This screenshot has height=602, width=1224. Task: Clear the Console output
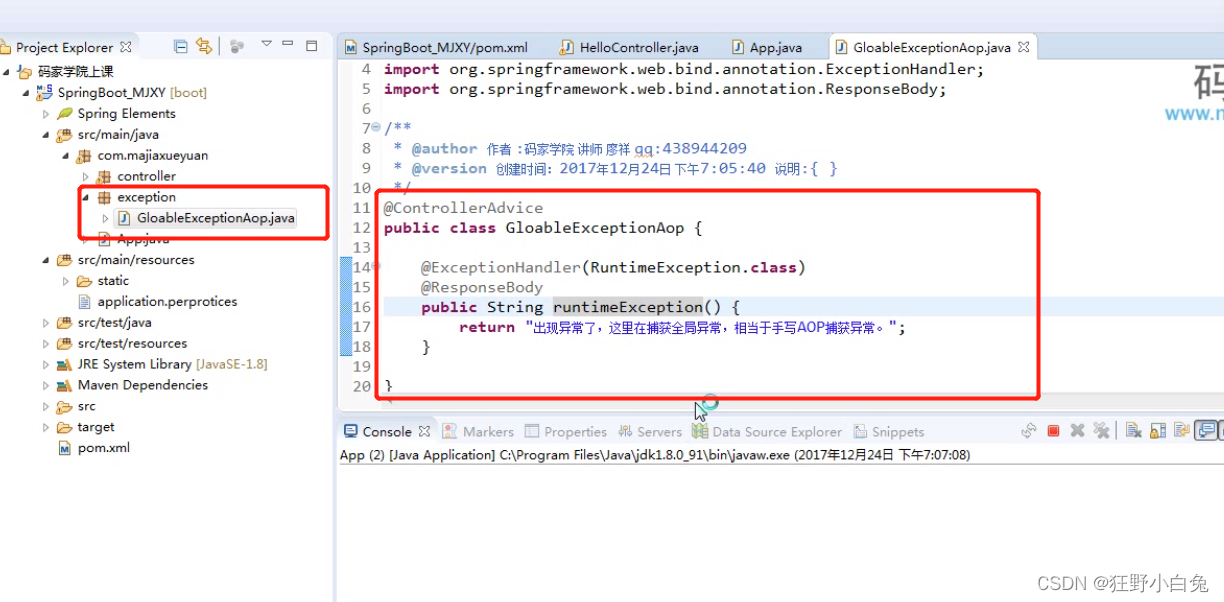1133,431
